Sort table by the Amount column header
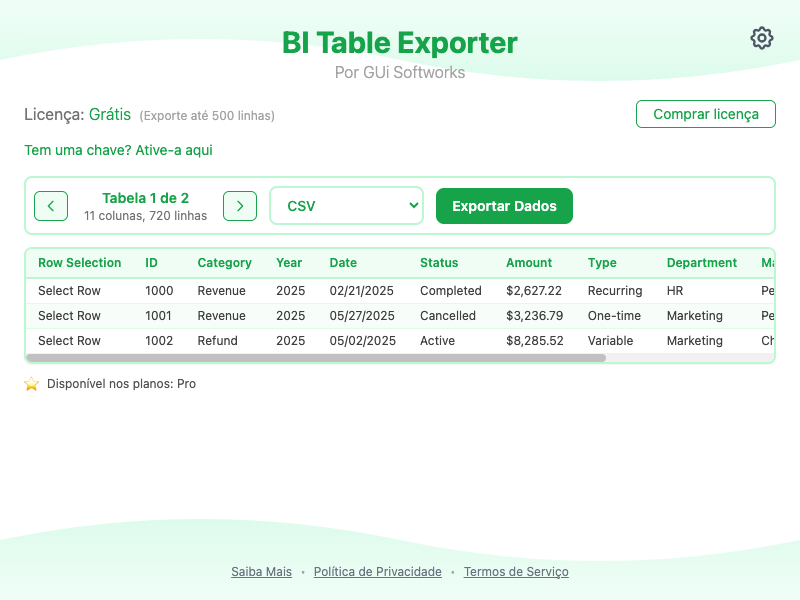The image size is (800, 600). tap(529, 263)
